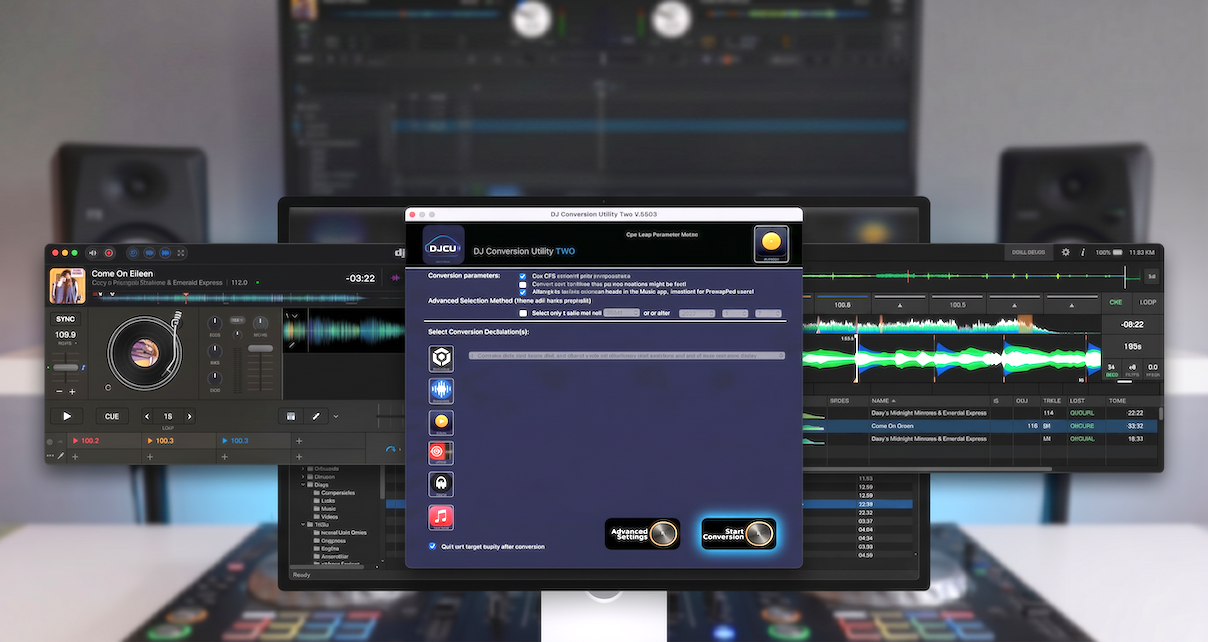The height and width of the screenshot is (642, 1208).
Task: Switch to the CKE tab in right deck
Action: (x=1116, y=302)
